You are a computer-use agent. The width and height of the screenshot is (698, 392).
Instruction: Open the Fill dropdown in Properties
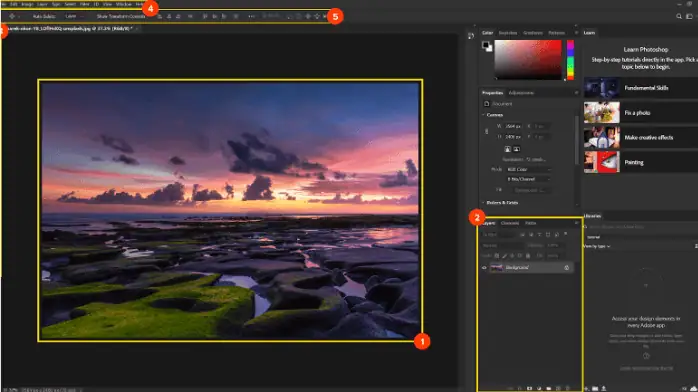click(531, 190)
